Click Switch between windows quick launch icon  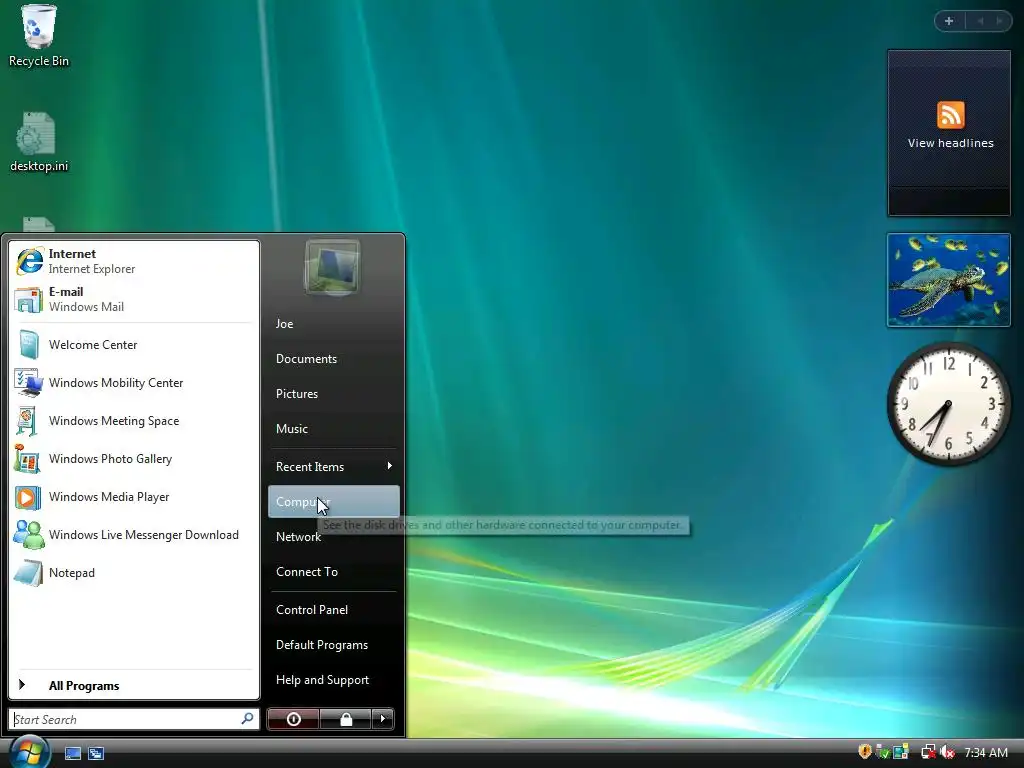[96, 753]
